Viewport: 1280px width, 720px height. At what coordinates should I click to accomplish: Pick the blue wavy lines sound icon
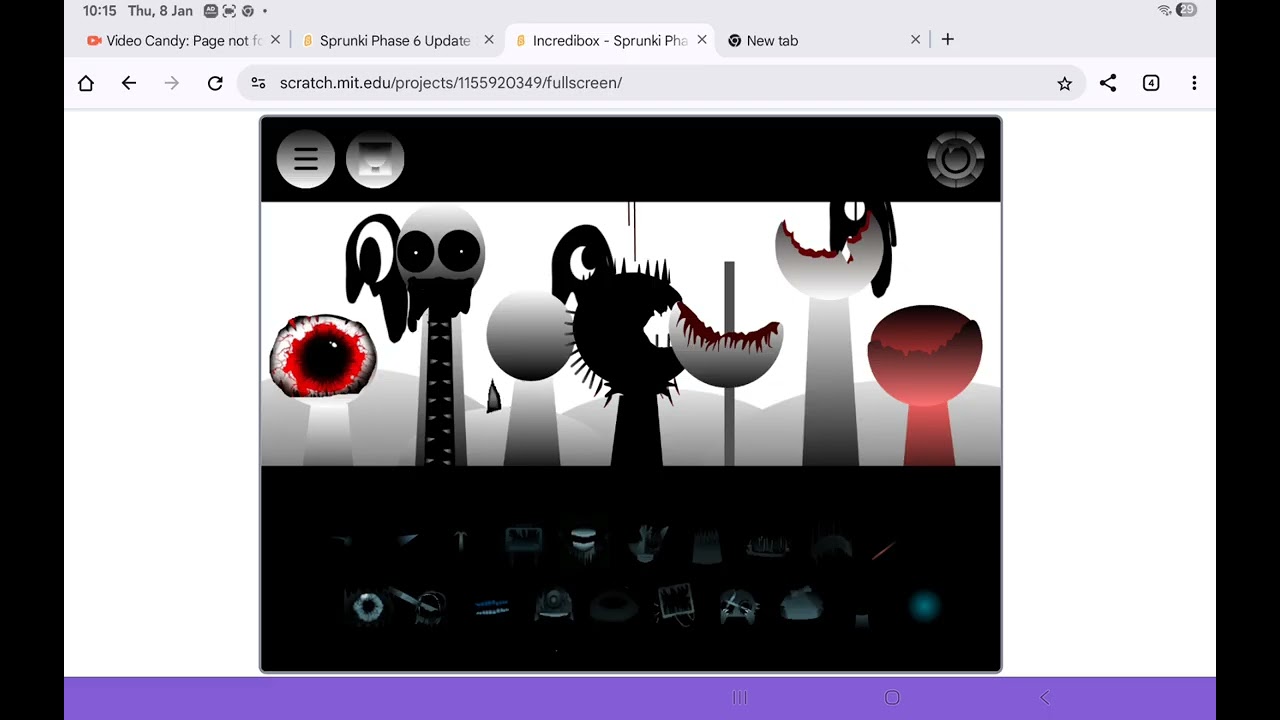point(491,607)
